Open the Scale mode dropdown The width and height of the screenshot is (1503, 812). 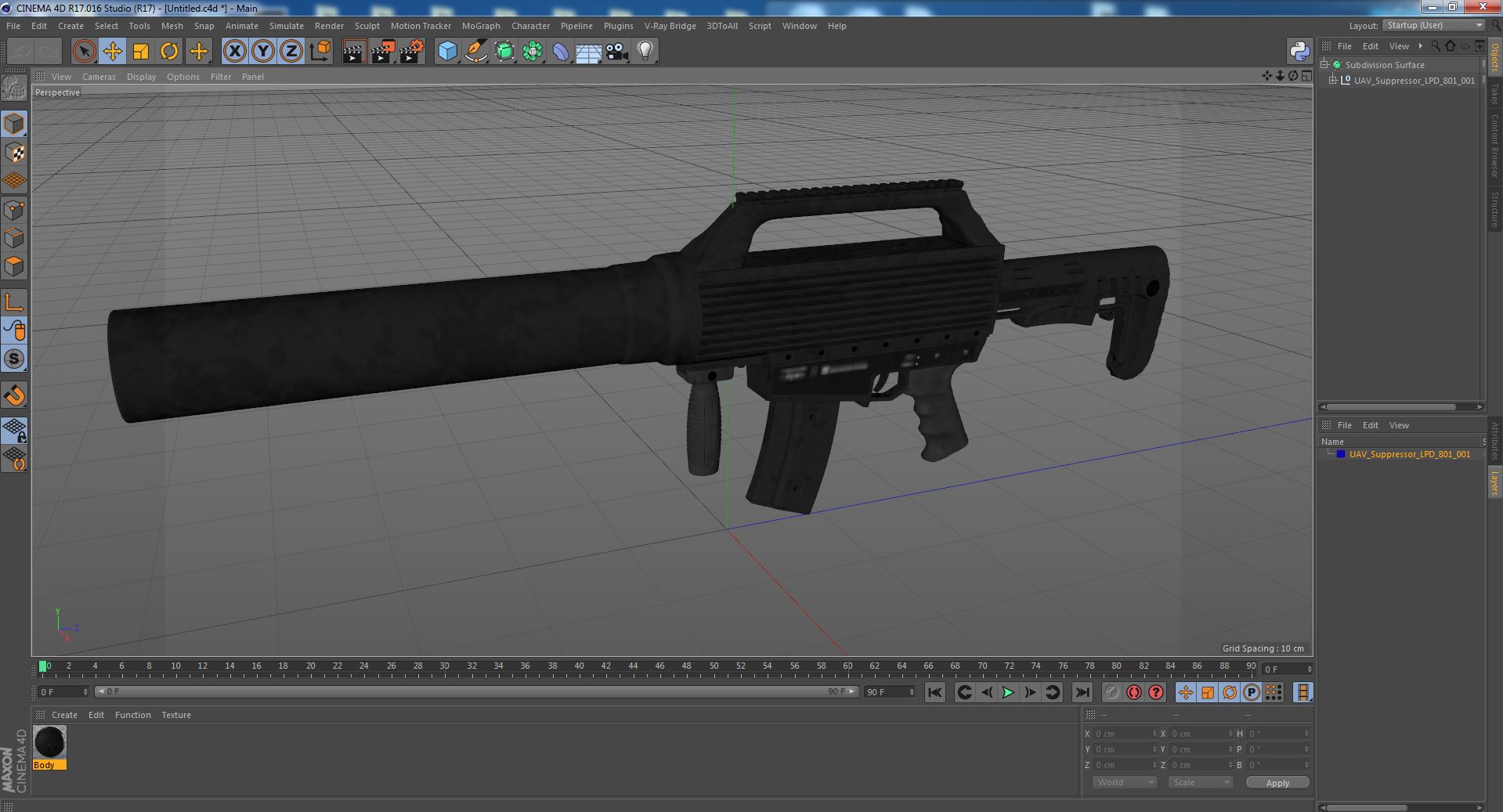pos(1200,782)
